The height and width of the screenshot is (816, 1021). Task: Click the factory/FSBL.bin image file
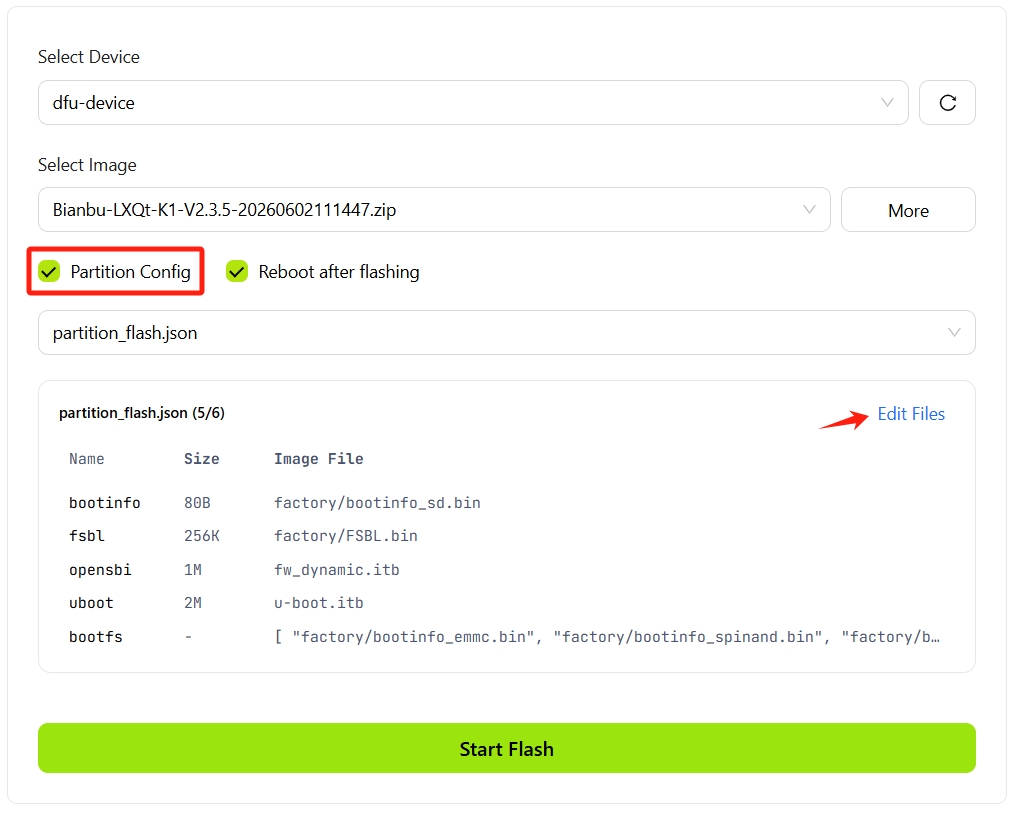click(x=346, y=536)
